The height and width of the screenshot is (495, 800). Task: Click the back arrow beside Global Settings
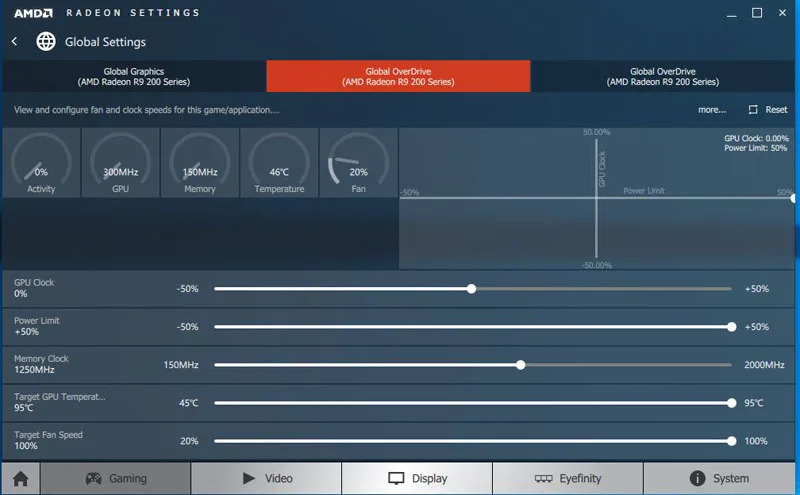pyautogui.click(x=15, y=42)
